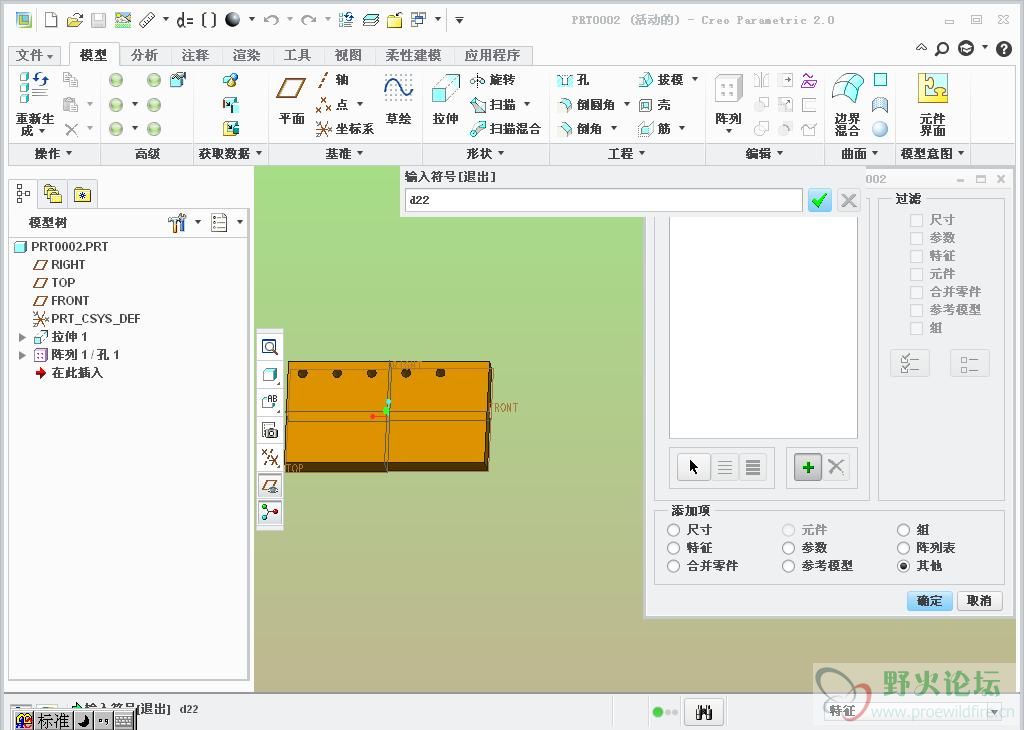This screenshot has width=1024, height=730.
Task: Open the Regenerate tool
Action: [x=34, y=104]
